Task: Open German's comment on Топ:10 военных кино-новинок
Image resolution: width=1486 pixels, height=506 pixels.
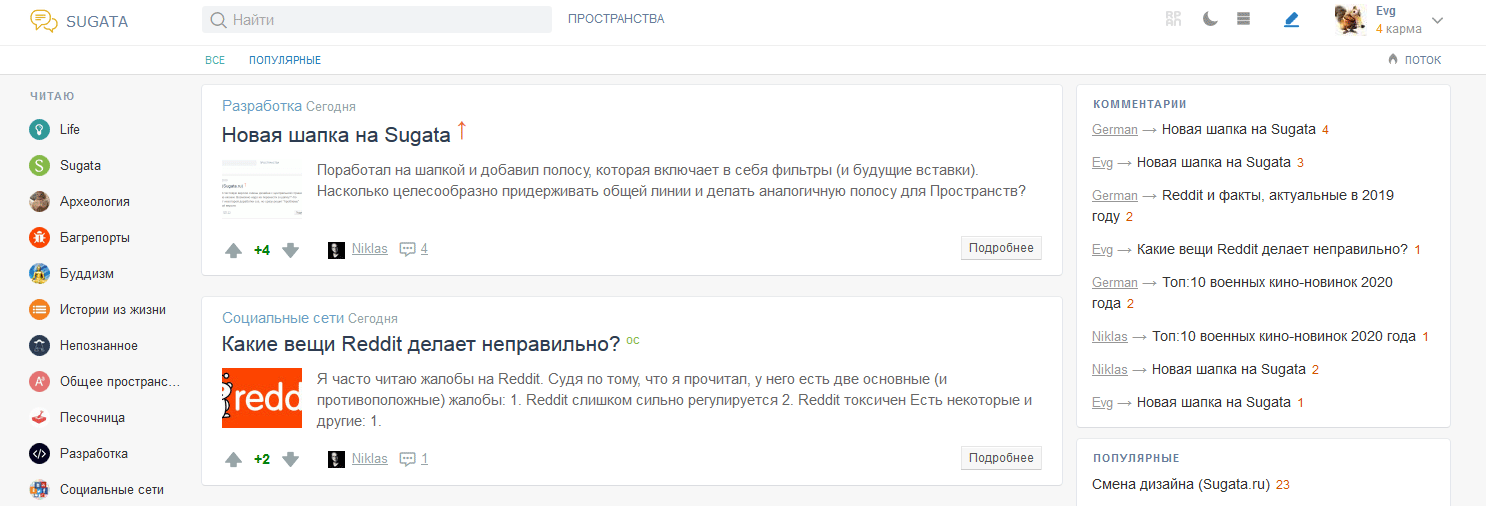Action: 1242,292
